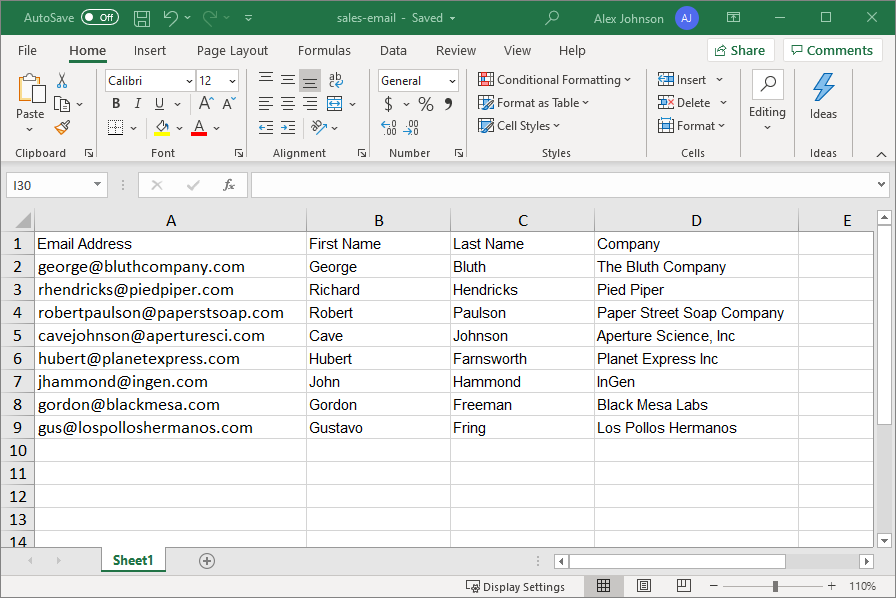Viewport: 896px width, 598px height.
Task: Switch to Page Break Preview in status bar
Action: coord(684,586)
